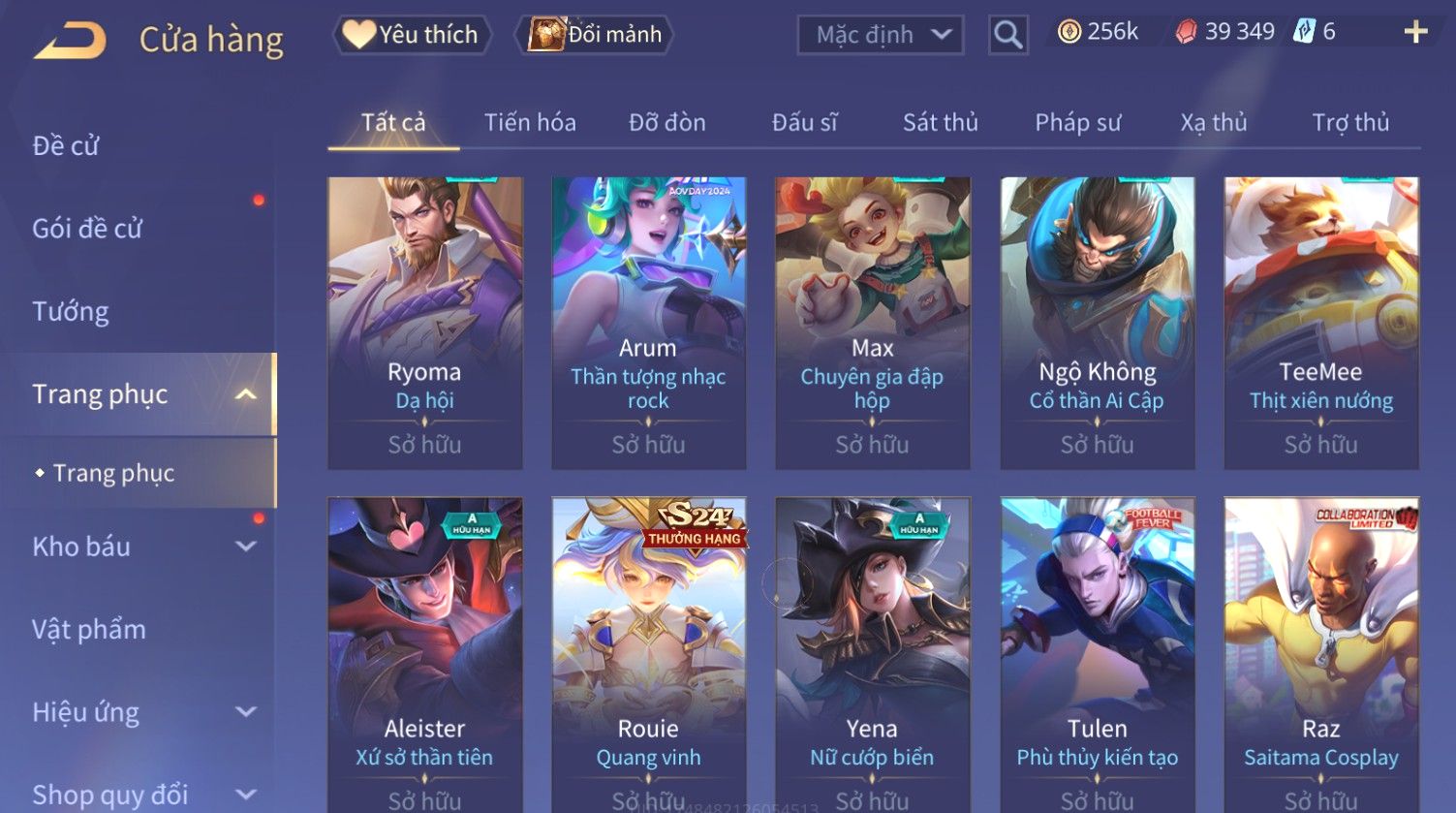
Task: Tap the plus icon to add currency
Action: click(1415, 32)
